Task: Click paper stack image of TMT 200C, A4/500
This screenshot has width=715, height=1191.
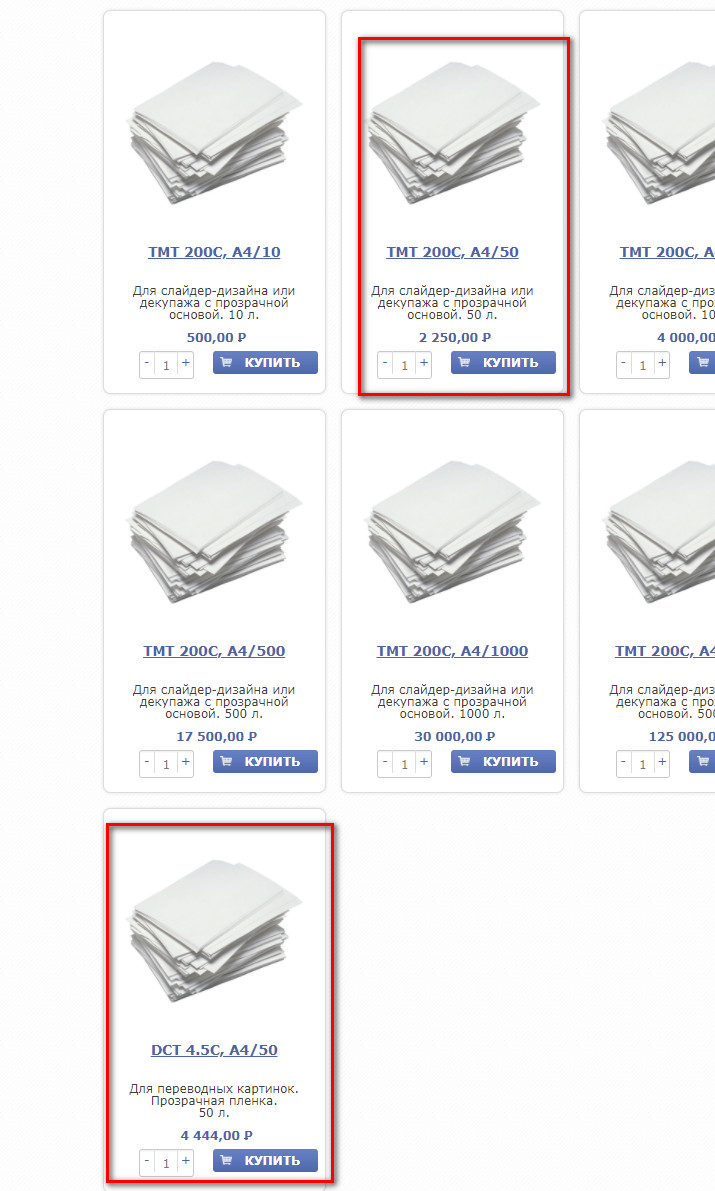Action: pos(214,532)
